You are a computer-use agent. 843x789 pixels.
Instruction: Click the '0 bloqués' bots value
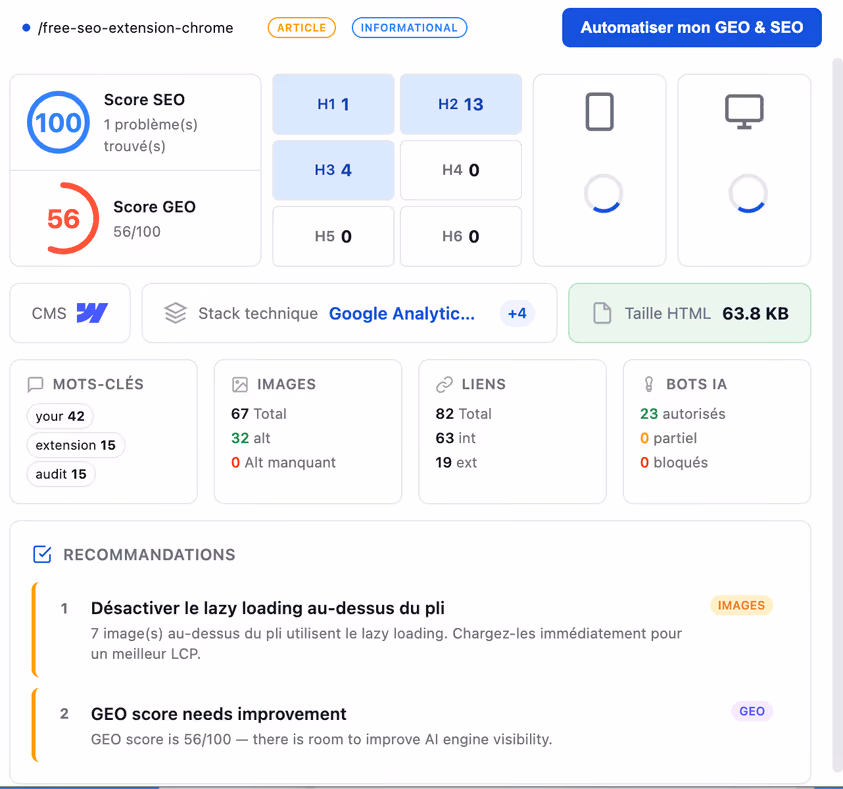click(674, 462)
